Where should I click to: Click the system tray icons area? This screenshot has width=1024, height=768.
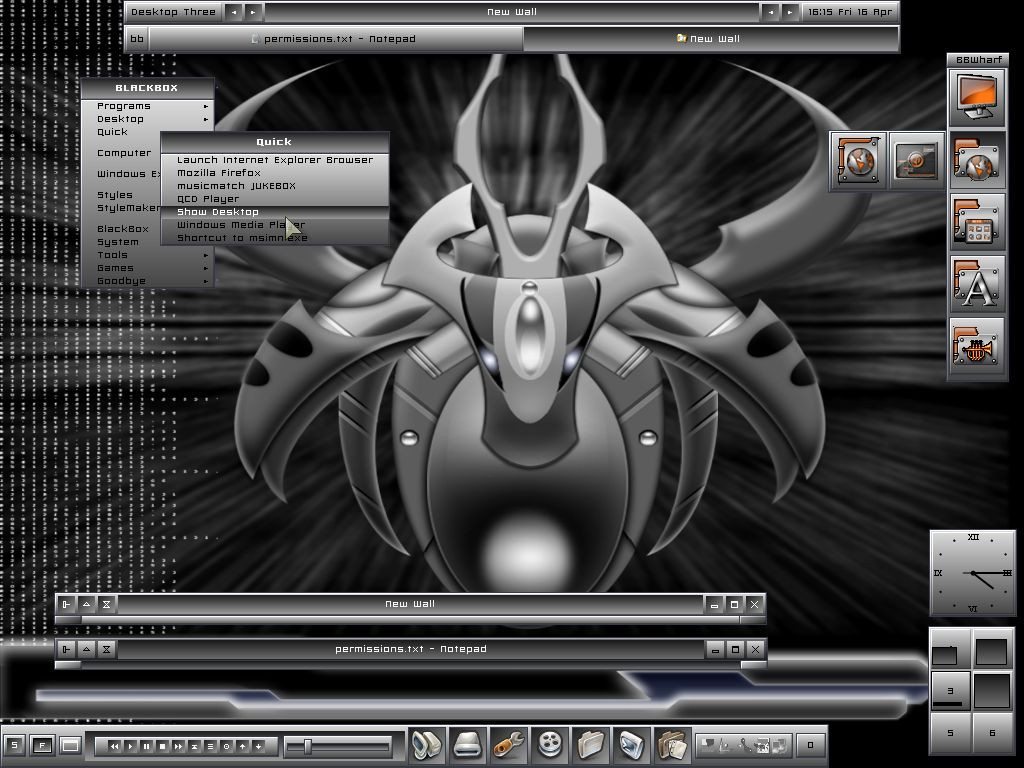(744, 745)
